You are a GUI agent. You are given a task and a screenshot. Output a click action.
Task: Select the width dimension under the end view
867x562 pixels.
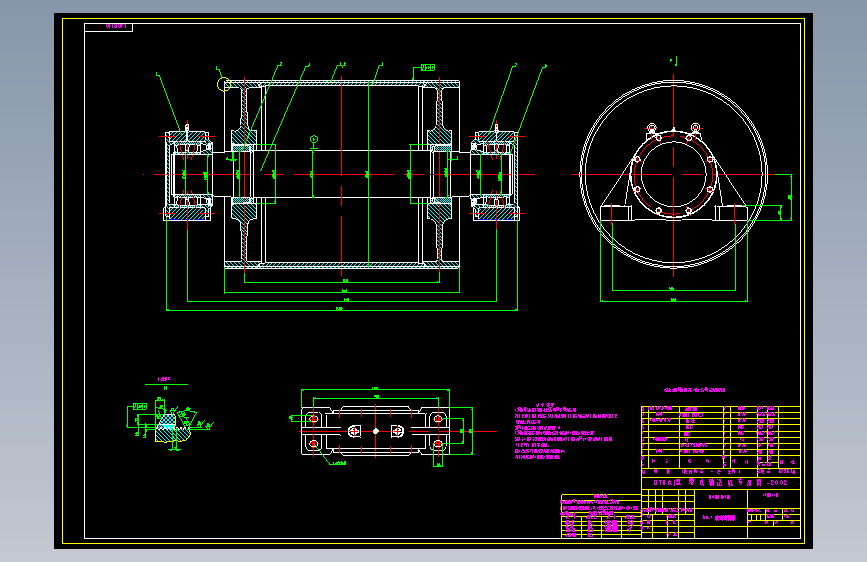click(x=673, y=301)
